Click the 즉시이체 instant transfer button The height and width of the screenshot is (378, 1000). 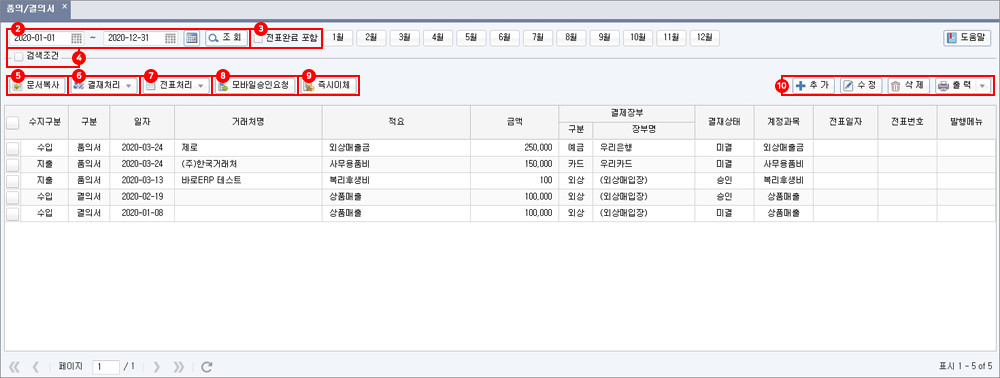point(327,85)
